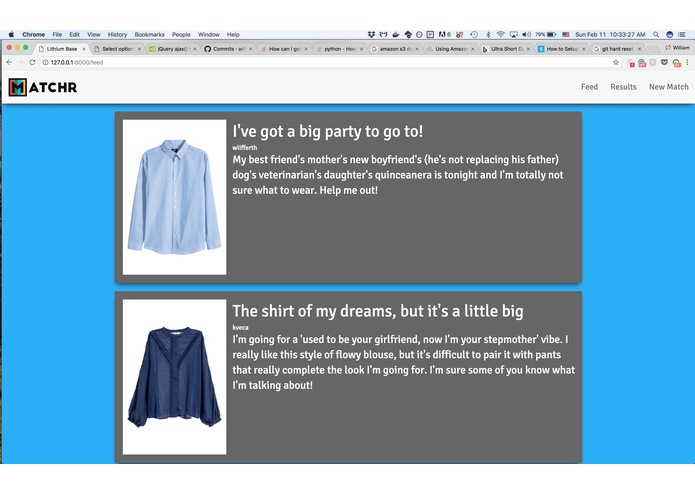The image size is (695, 494).
Task: Open the Apple menu
Action: coord(12,35)
